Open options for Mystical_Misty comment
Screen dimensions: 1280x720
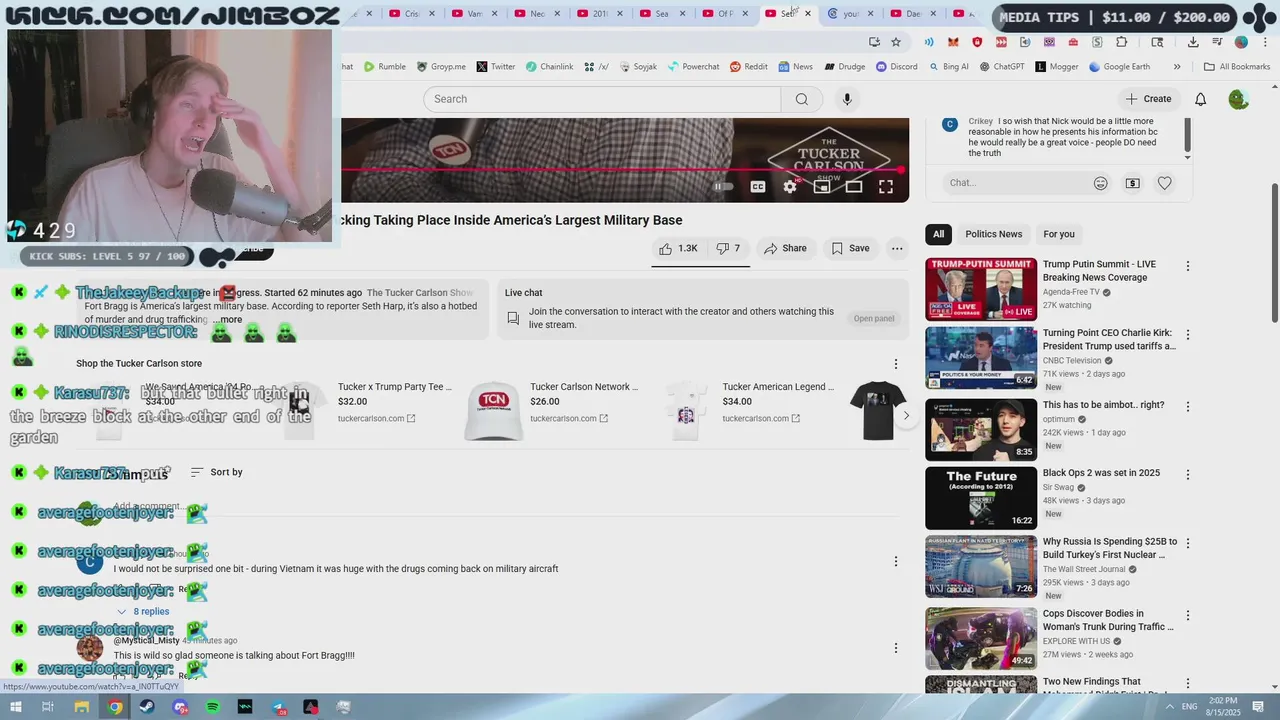tap(896, 648)
